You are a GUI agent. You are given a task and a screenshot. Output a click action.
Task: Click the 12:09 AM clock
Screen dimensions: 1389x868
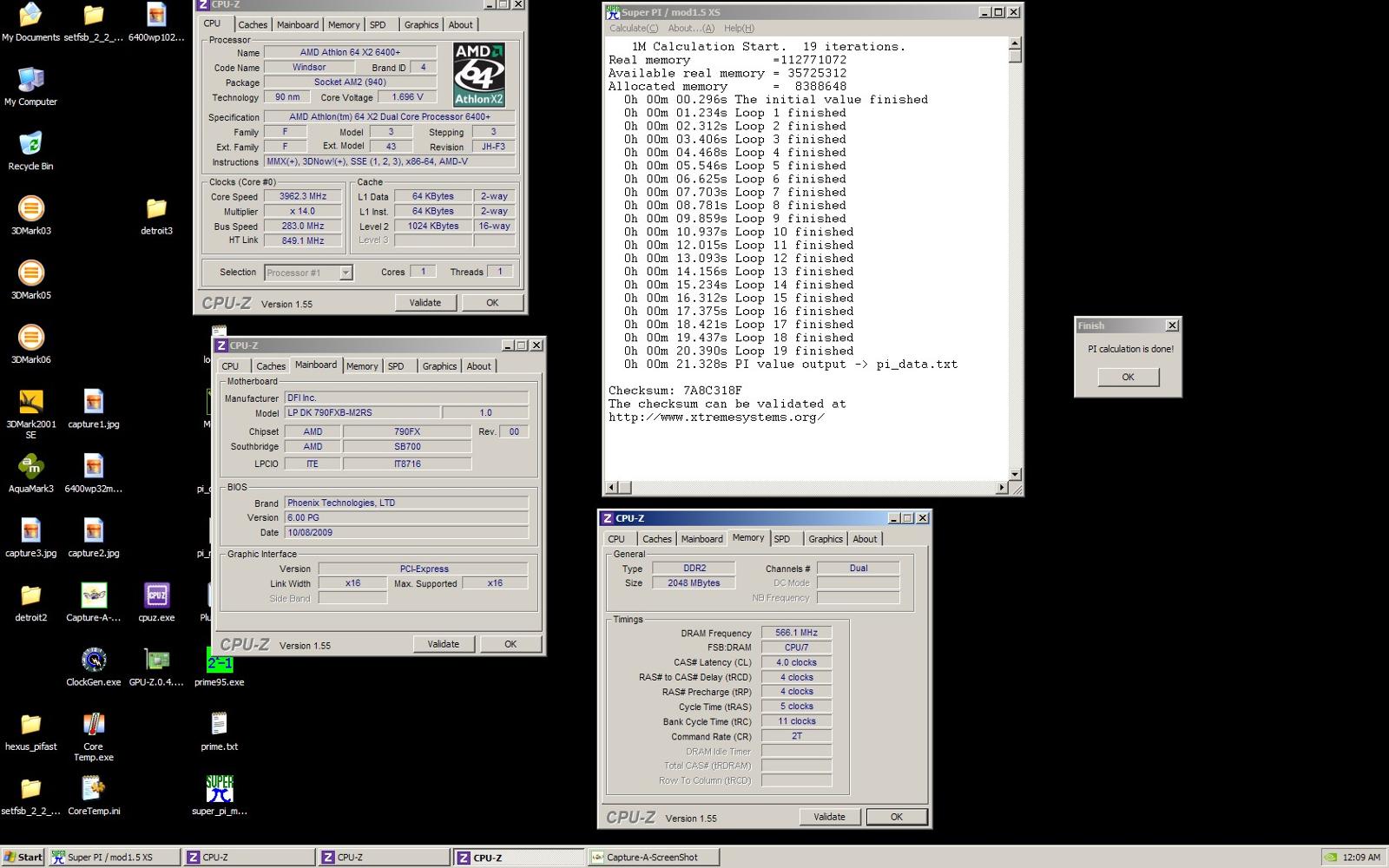(x=1361, y=857)
